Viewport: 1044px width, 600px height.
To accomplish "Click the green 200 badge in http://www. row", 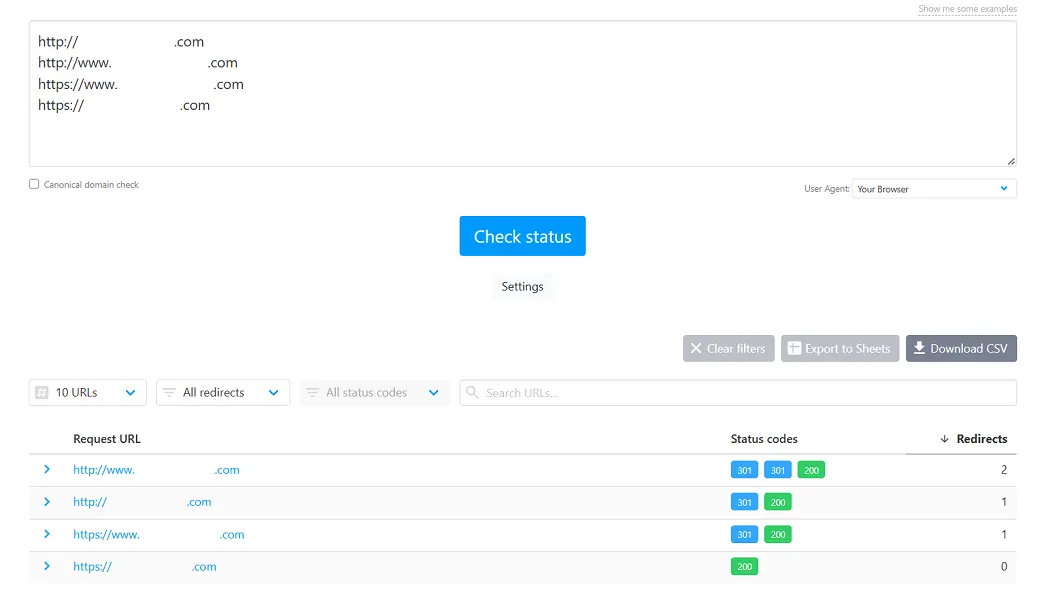I will pos(811,470).
